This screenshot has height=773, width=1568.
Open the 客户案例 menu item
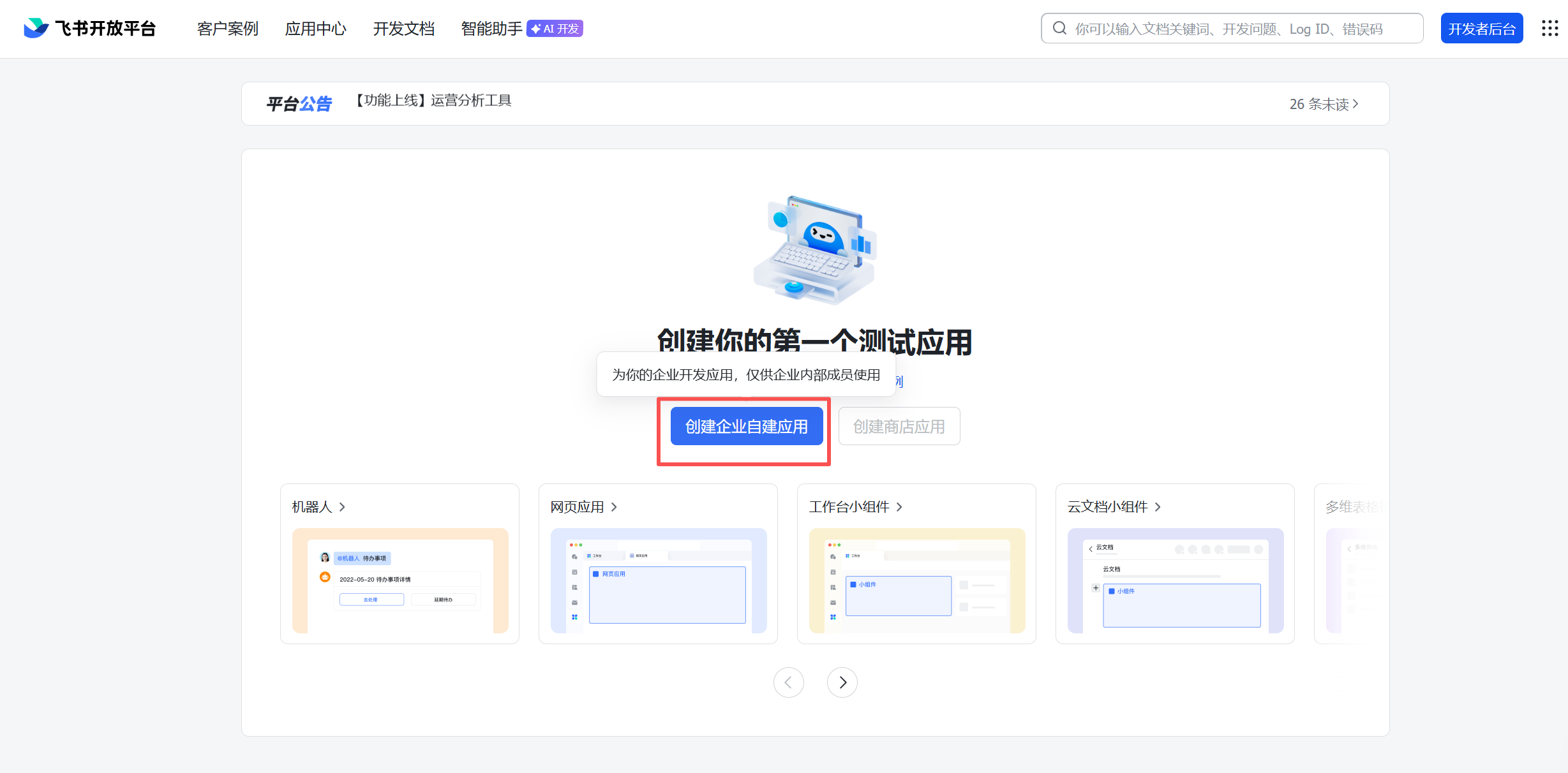point(227,29)
